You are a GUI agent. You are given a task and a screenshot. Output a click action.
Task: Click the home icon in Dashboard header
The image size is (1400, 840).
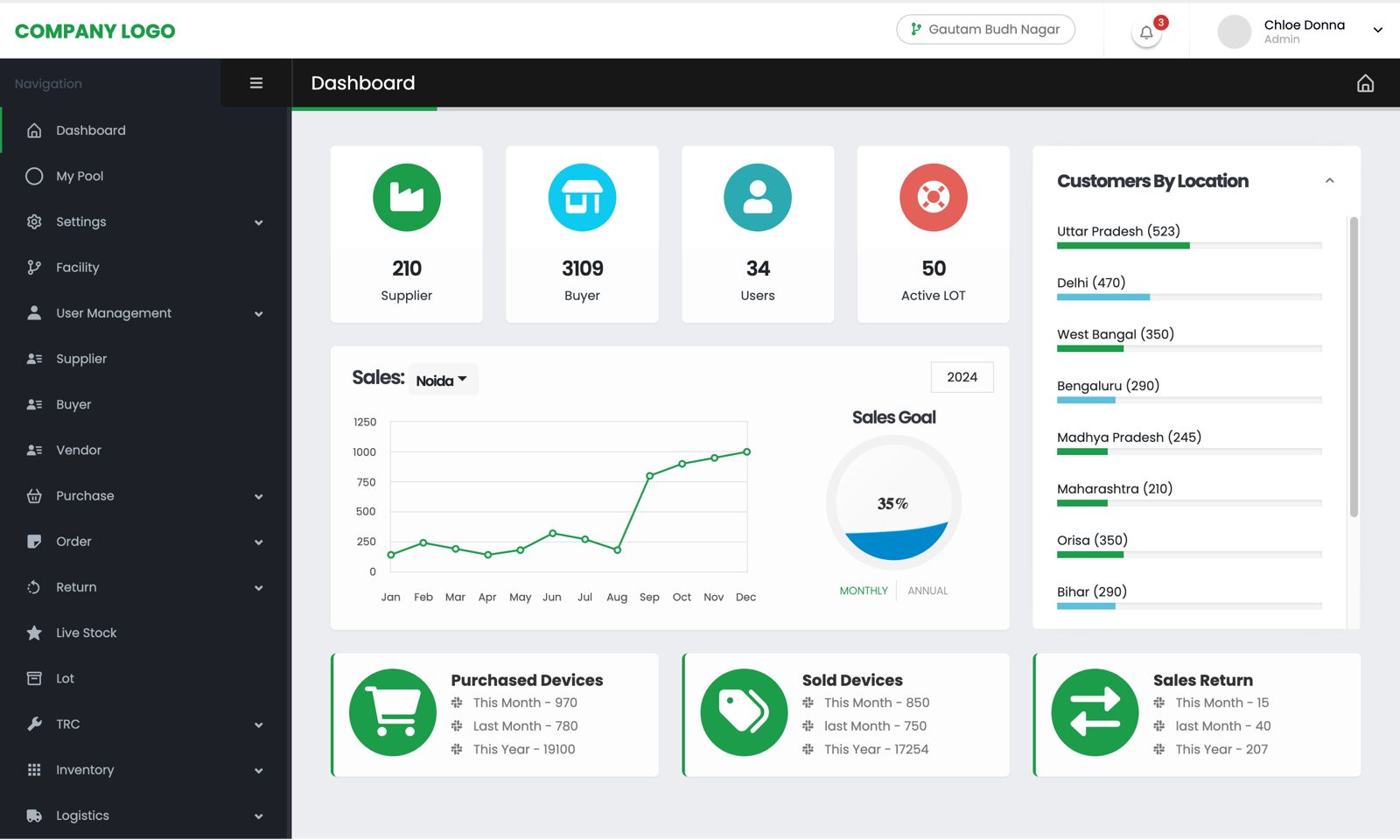1365,83
